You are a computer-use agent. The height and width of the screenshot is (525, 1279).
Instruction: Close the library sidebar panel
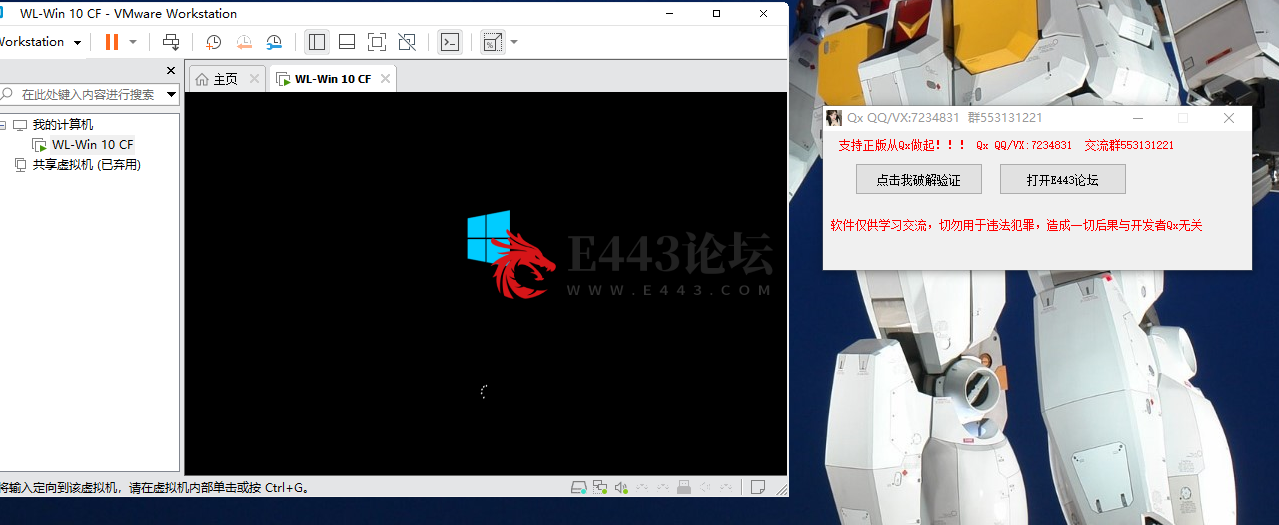pyautogui.click(x=171, y=71)
